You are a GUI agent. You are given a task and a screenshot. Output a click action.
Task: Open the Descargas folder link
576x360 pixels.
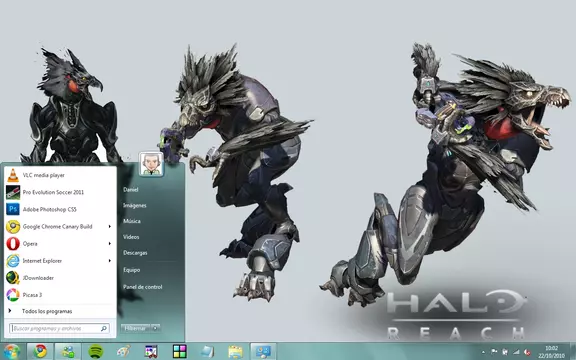[135, 253]
